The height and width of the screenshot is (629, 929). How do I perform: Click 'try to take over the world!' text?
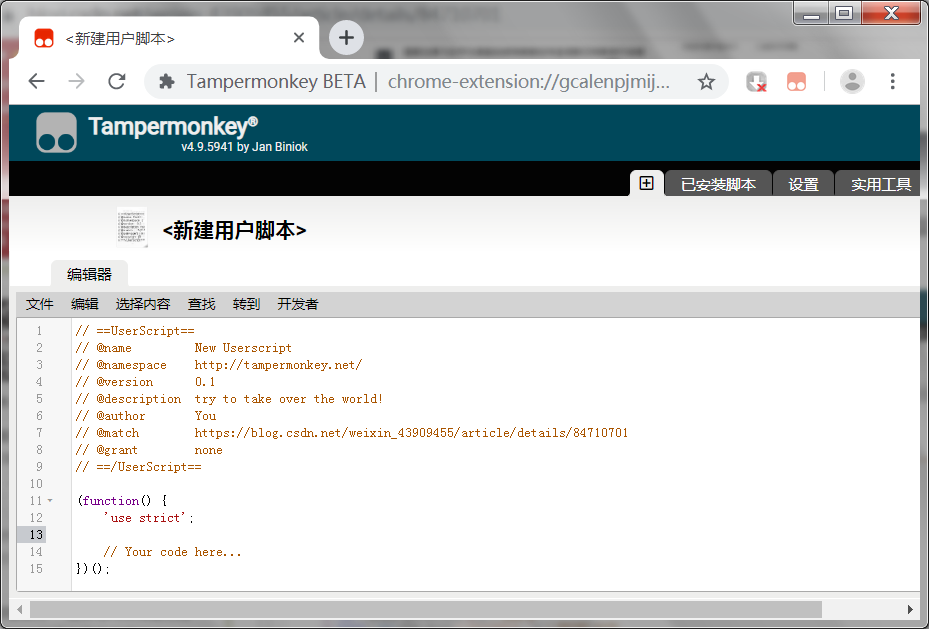pos(289,399)
